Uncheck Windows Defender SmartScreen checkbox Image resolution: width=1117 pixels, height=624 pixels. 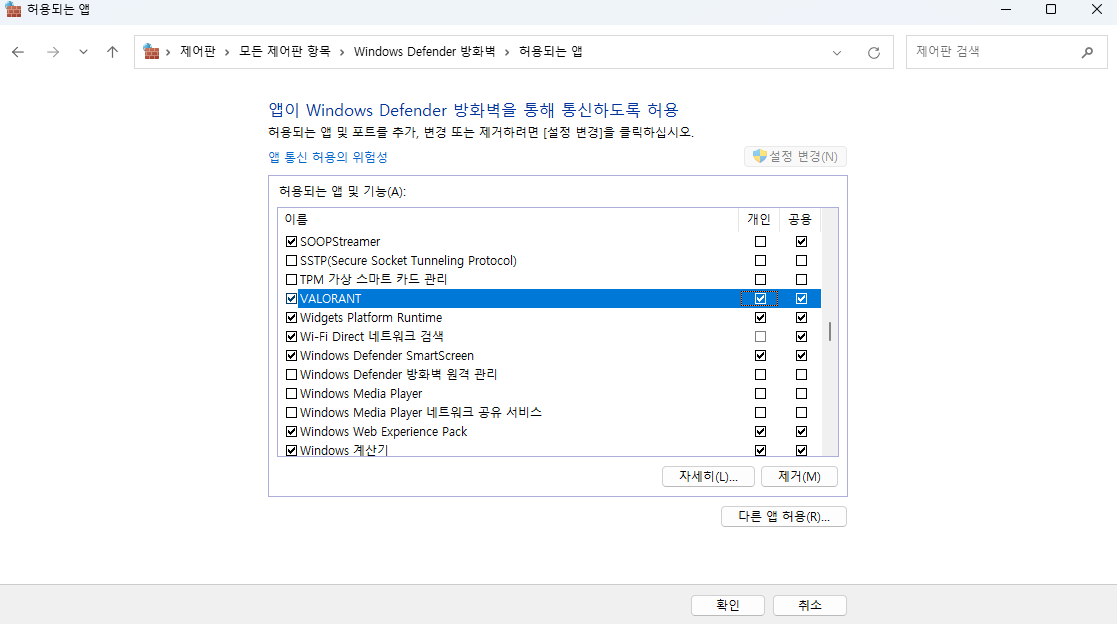click(291, 355)
